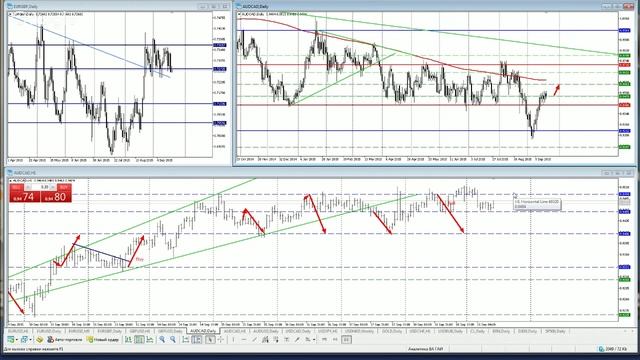
Task: Zoom out of the chart with magnifier minus
Action: click(173, 340)
